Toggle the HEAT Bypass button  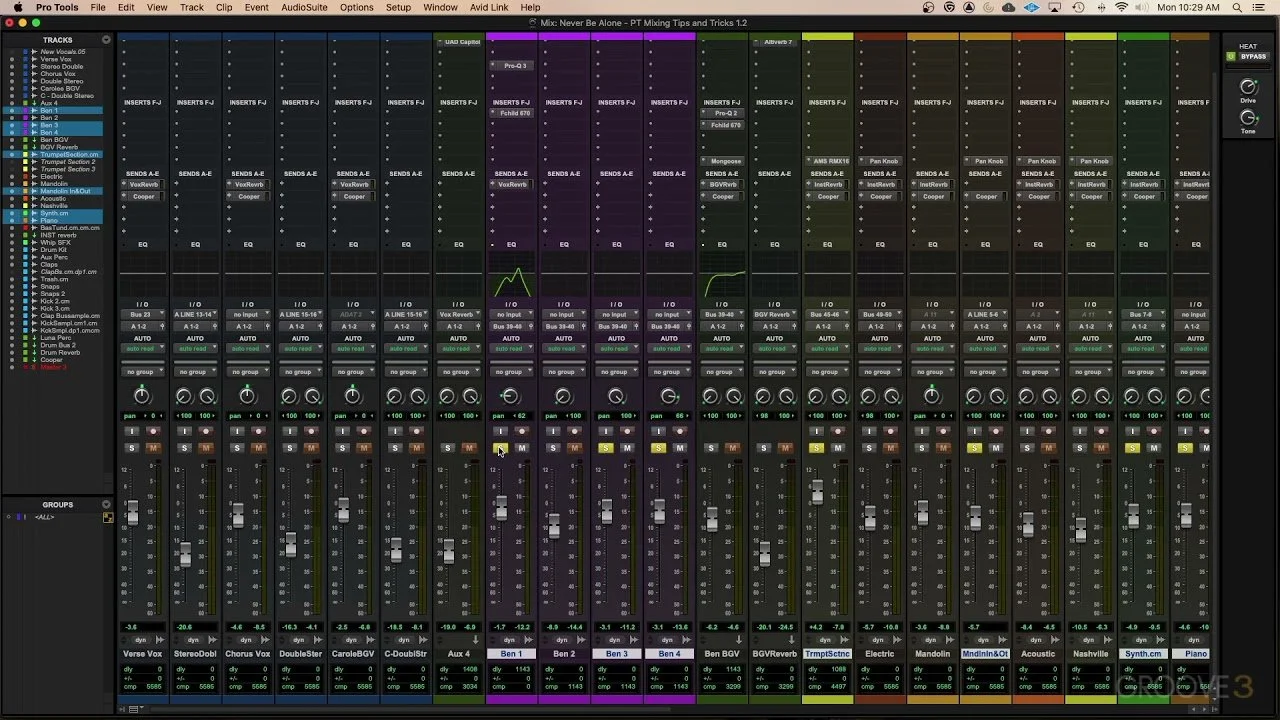pos(1253,57)
